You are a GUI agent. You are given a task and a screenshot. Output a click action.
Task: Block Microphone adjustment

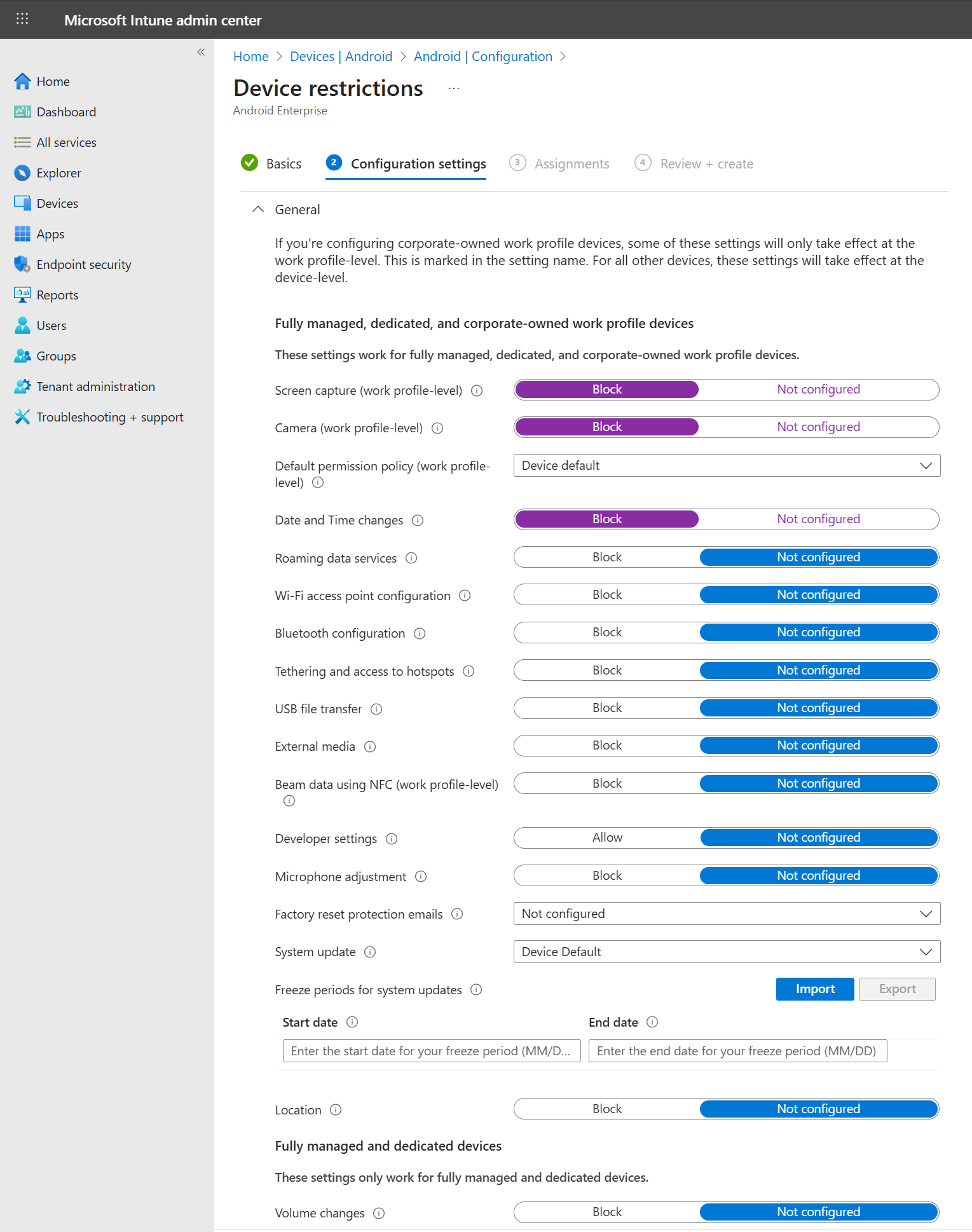coord(607,876)
